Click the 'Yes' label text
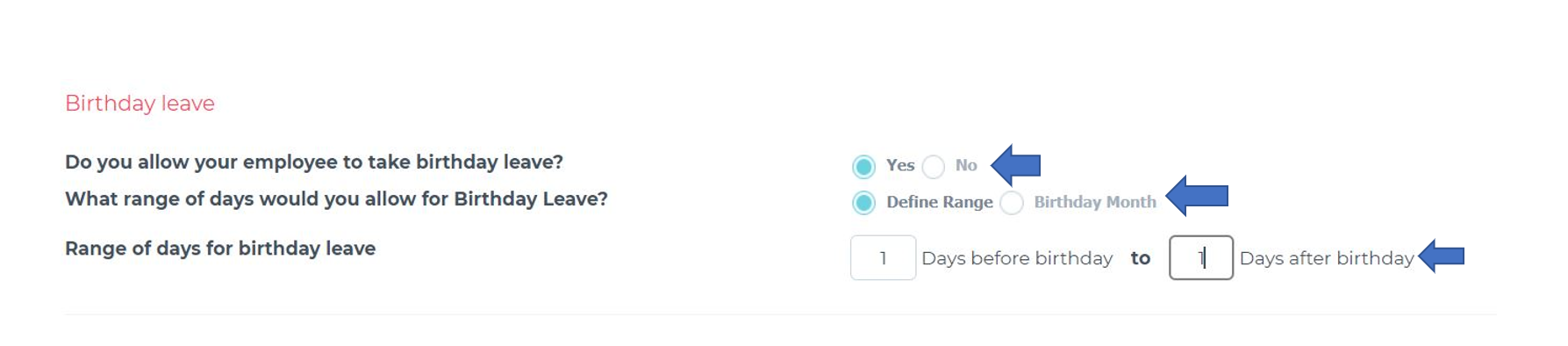Screen dimensions: 1568x346 [900, 165]
